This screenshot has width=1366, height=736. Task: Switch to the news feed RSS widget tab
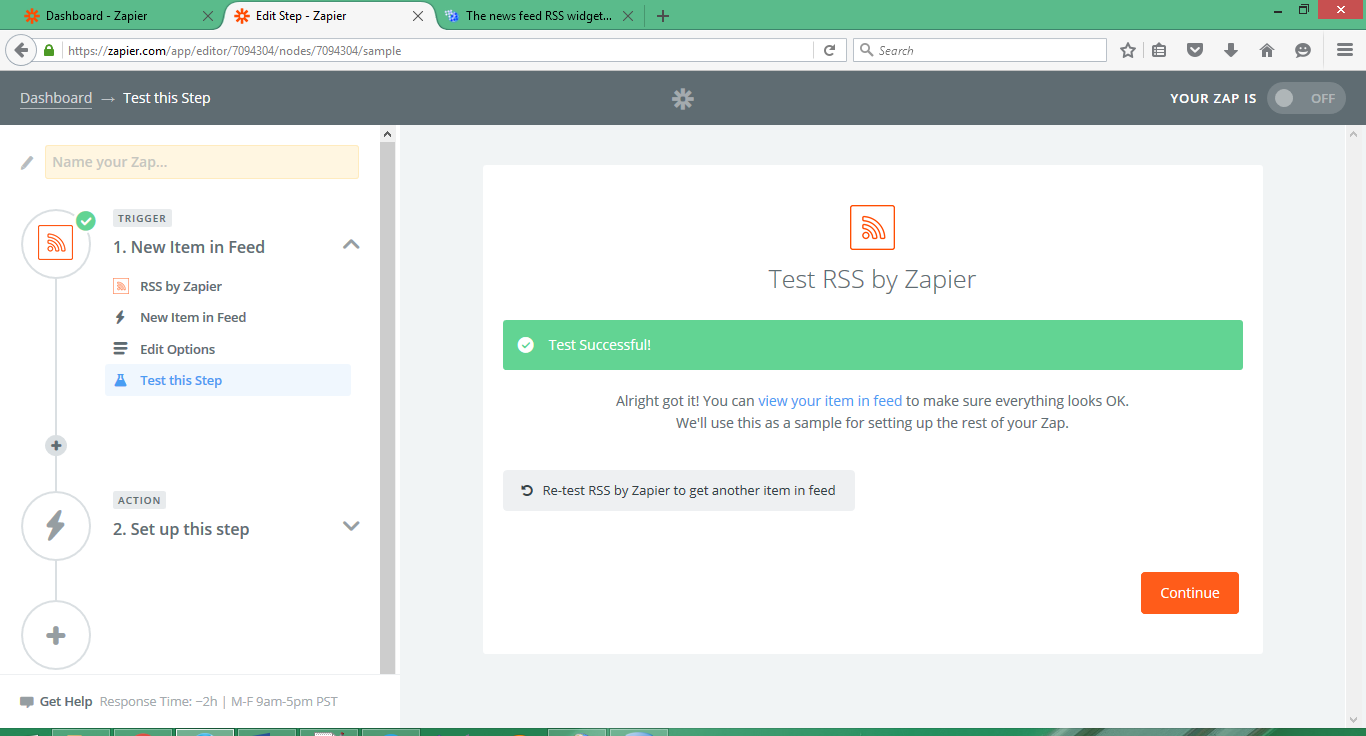tap(539, 16)
